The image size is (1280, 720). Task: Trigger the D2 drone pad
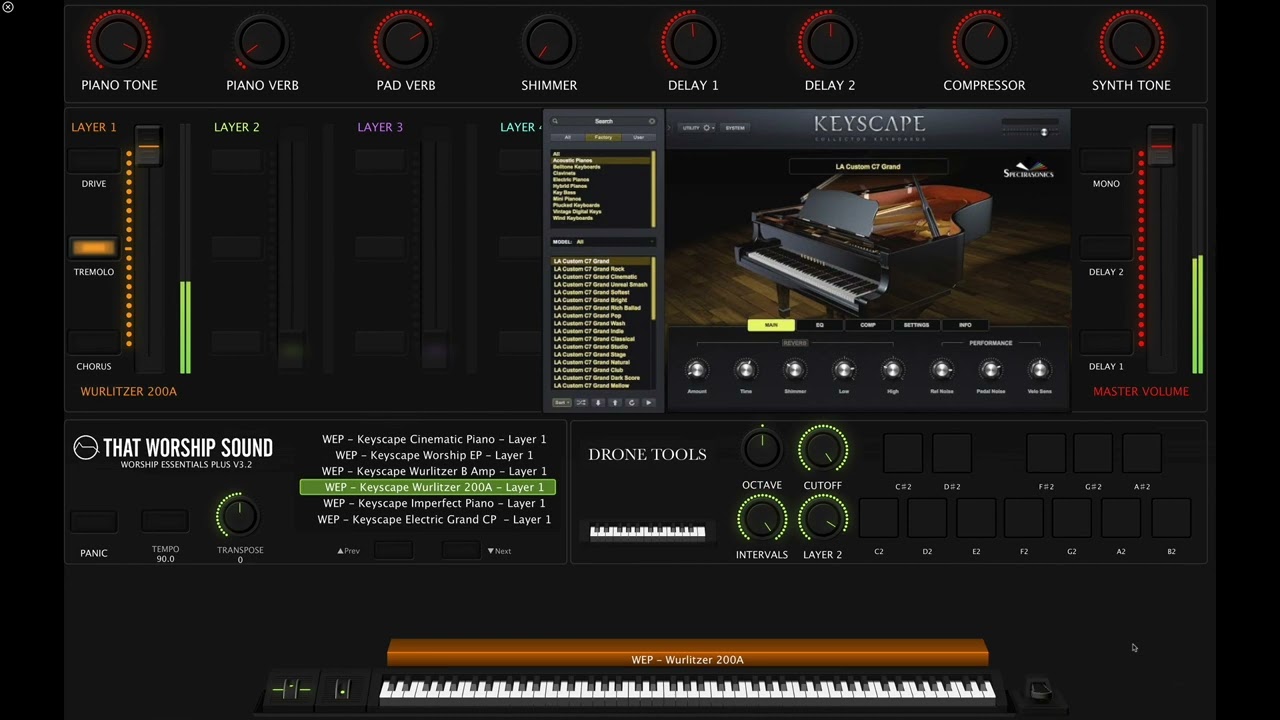(x=927, y=519)
